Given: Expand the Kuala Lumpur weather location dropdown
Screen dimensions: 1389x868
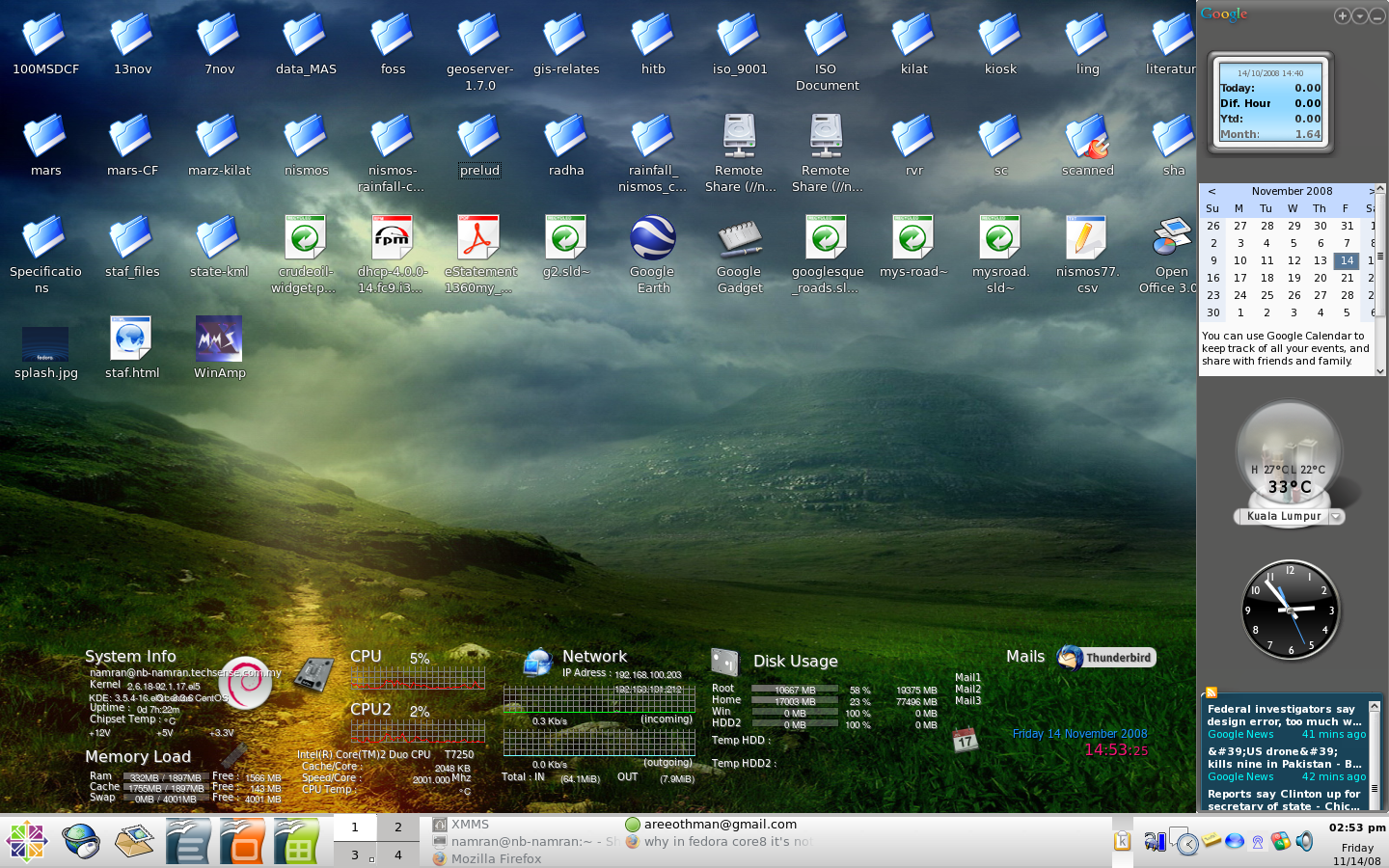Looking at the screenshot, I should coord(1336,517).
